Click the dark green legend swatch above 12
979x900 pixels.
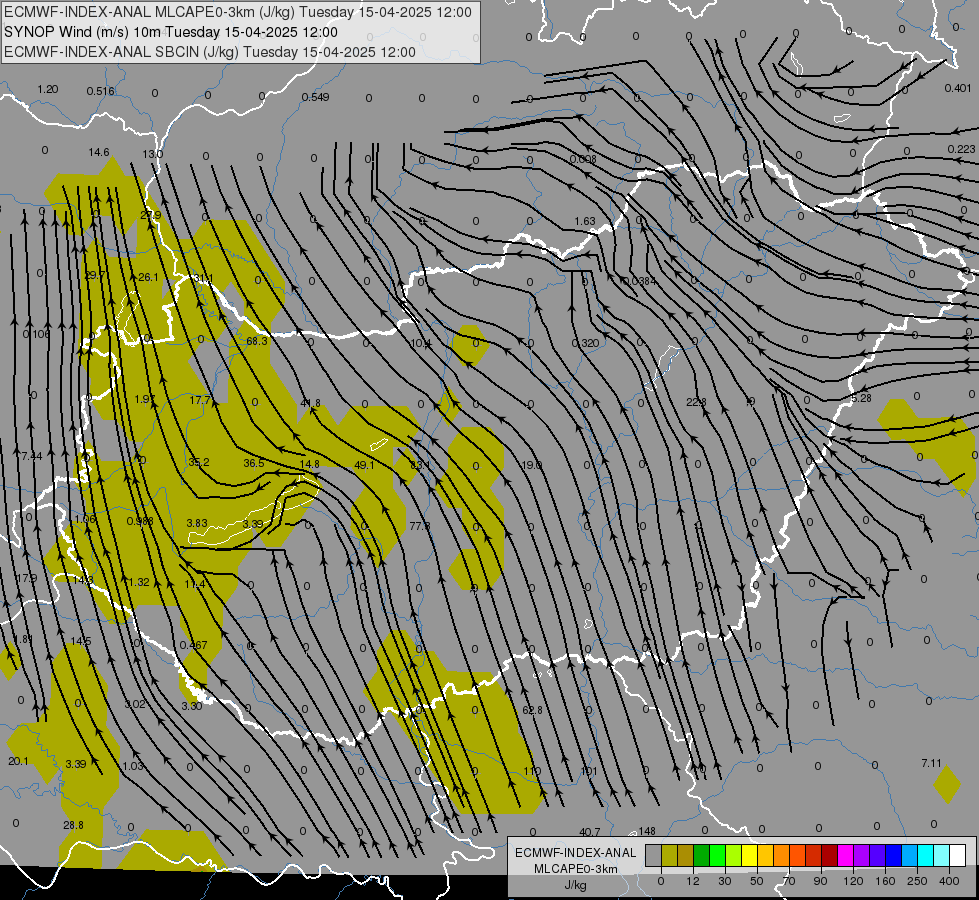(x=702, y=855)
